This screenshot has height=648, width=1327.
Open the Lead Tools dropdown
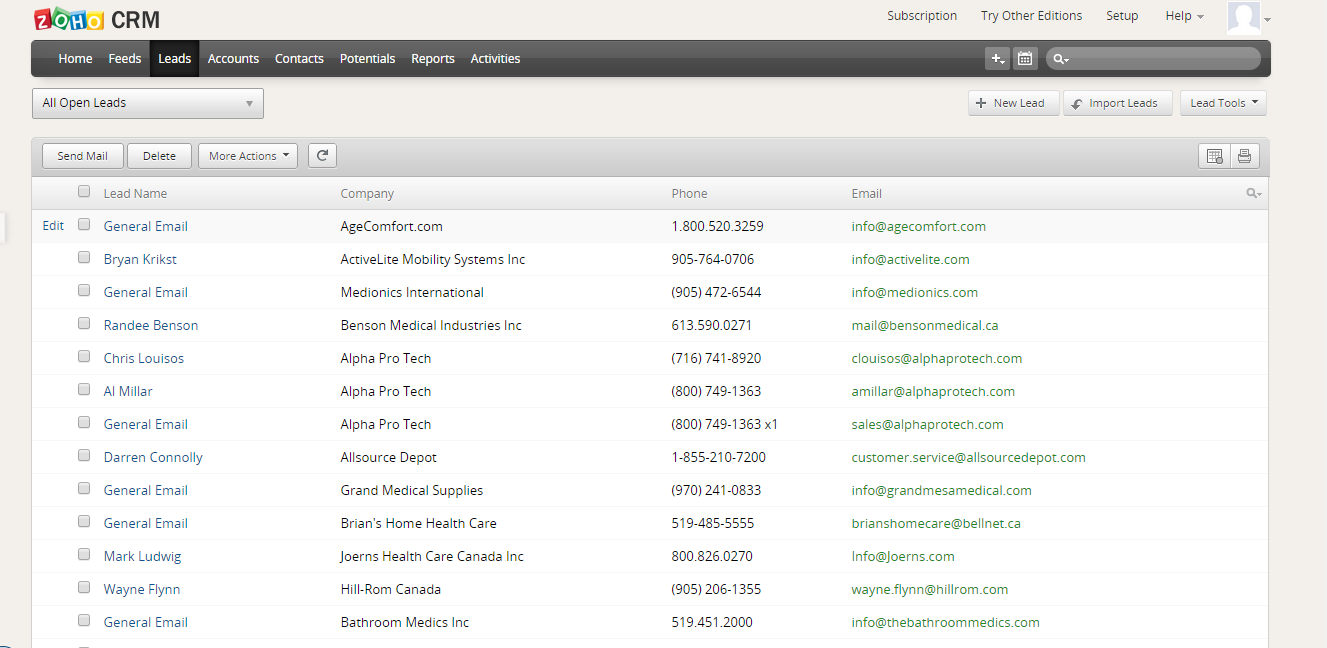coord(1223,103)
